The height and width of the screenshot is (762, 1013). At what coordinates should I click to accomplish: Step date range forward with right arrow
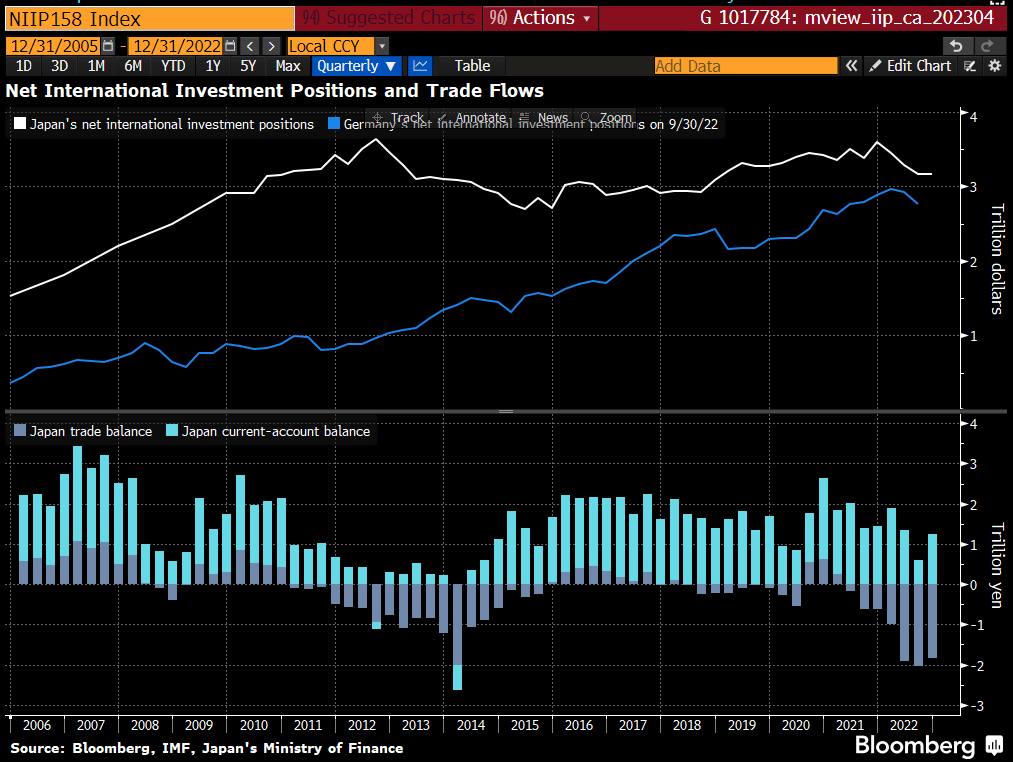[x=271, y=46]
